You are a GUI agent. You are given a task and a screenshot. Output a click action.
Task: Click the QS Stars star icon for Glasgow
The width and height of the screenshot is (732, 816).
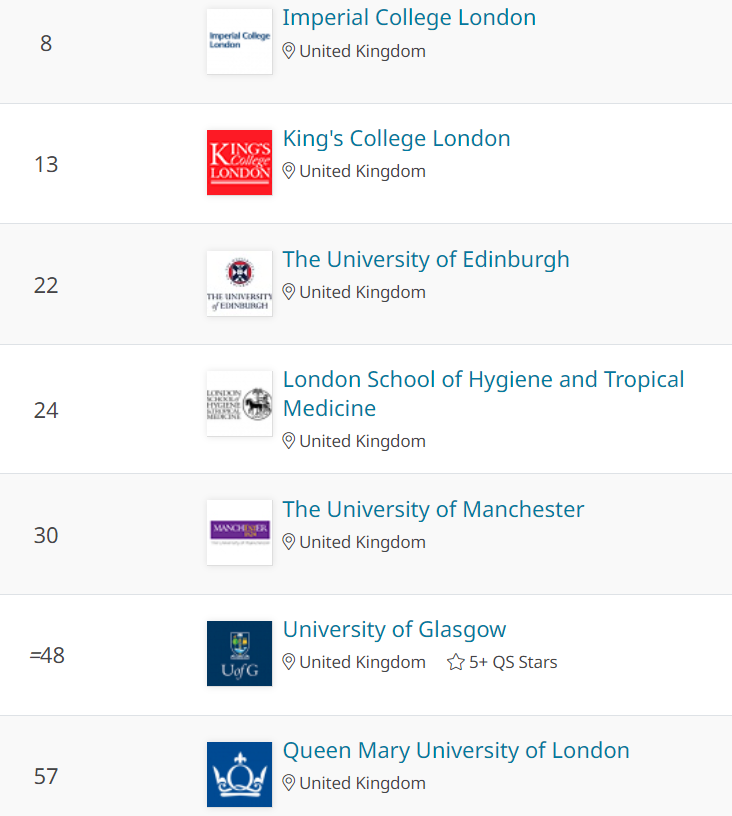coord(456,662)
